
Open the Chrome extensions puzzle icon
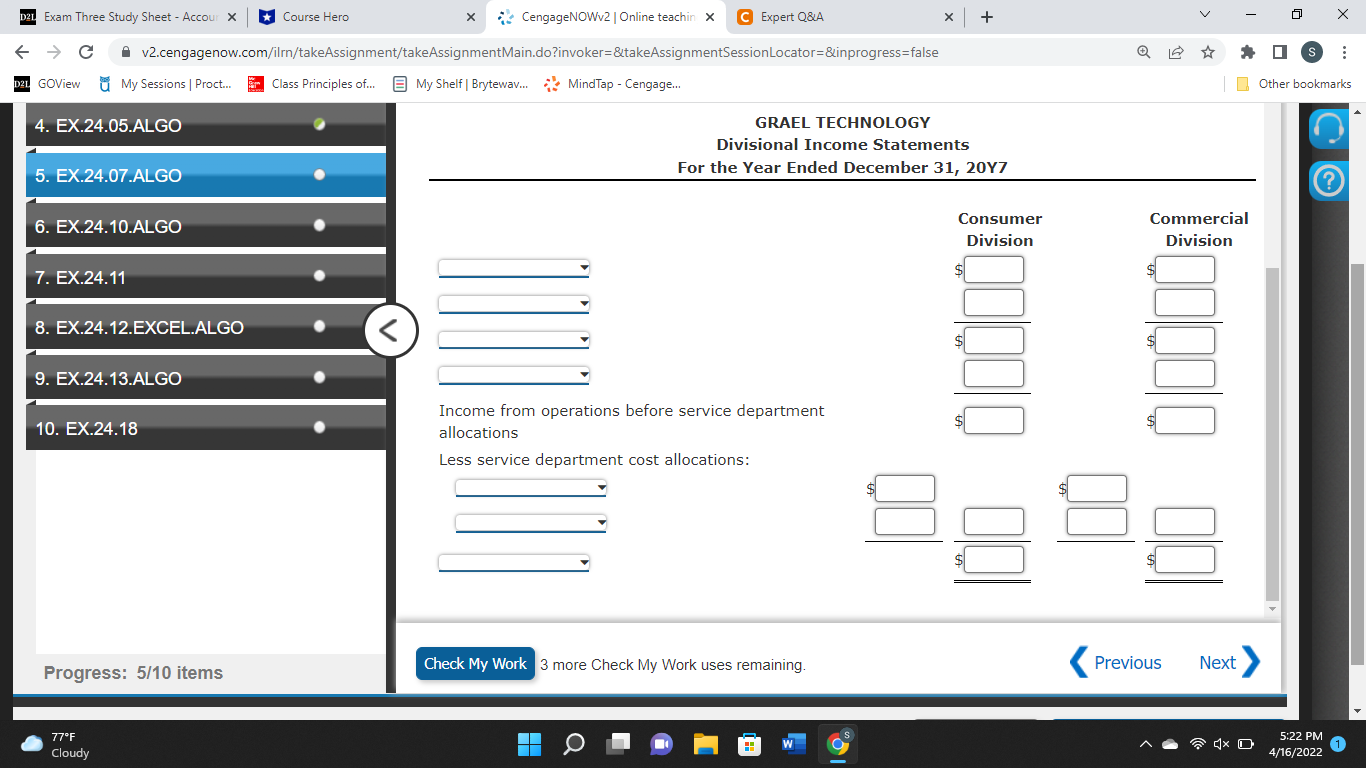(x=1249, y=52)
